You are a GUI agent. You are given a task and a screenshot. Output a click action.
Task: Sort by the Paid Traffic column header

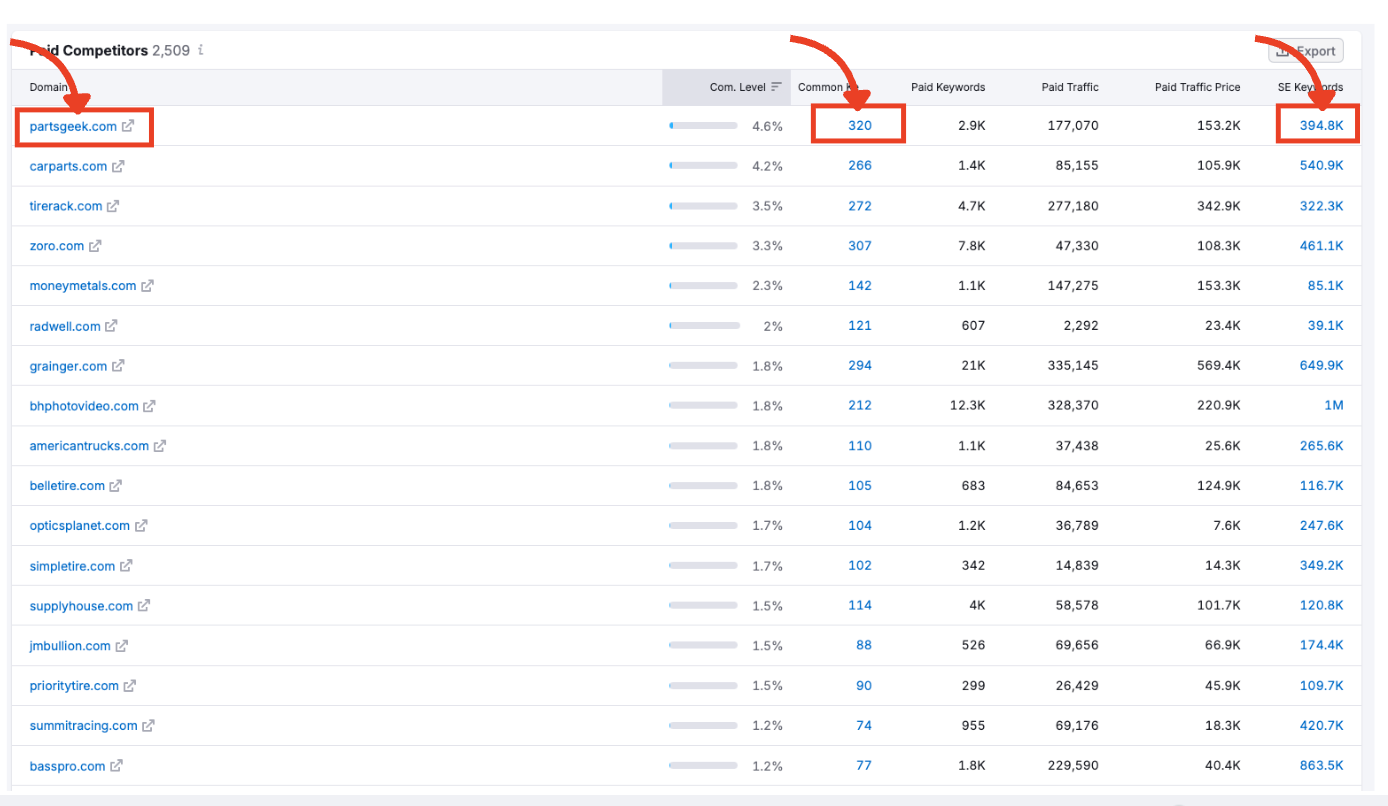[x=1069, y=87]
